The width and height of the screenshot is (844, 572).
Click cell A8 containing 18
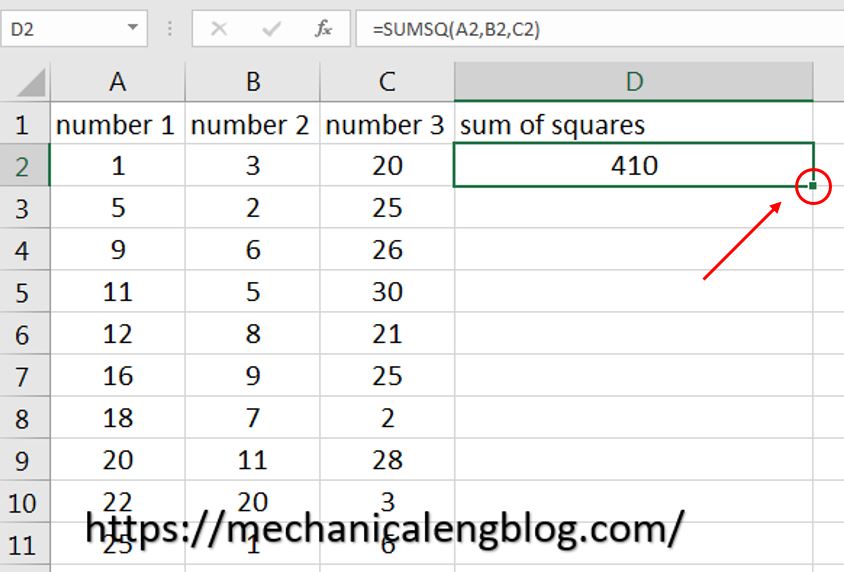pos(118,418)
